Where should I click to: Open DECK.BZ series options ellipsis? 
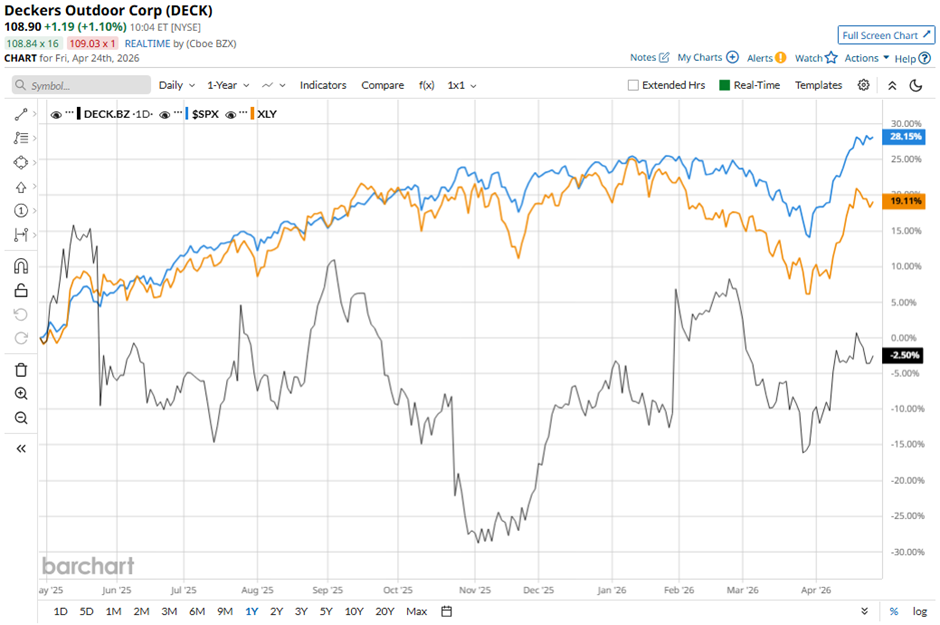70,112
